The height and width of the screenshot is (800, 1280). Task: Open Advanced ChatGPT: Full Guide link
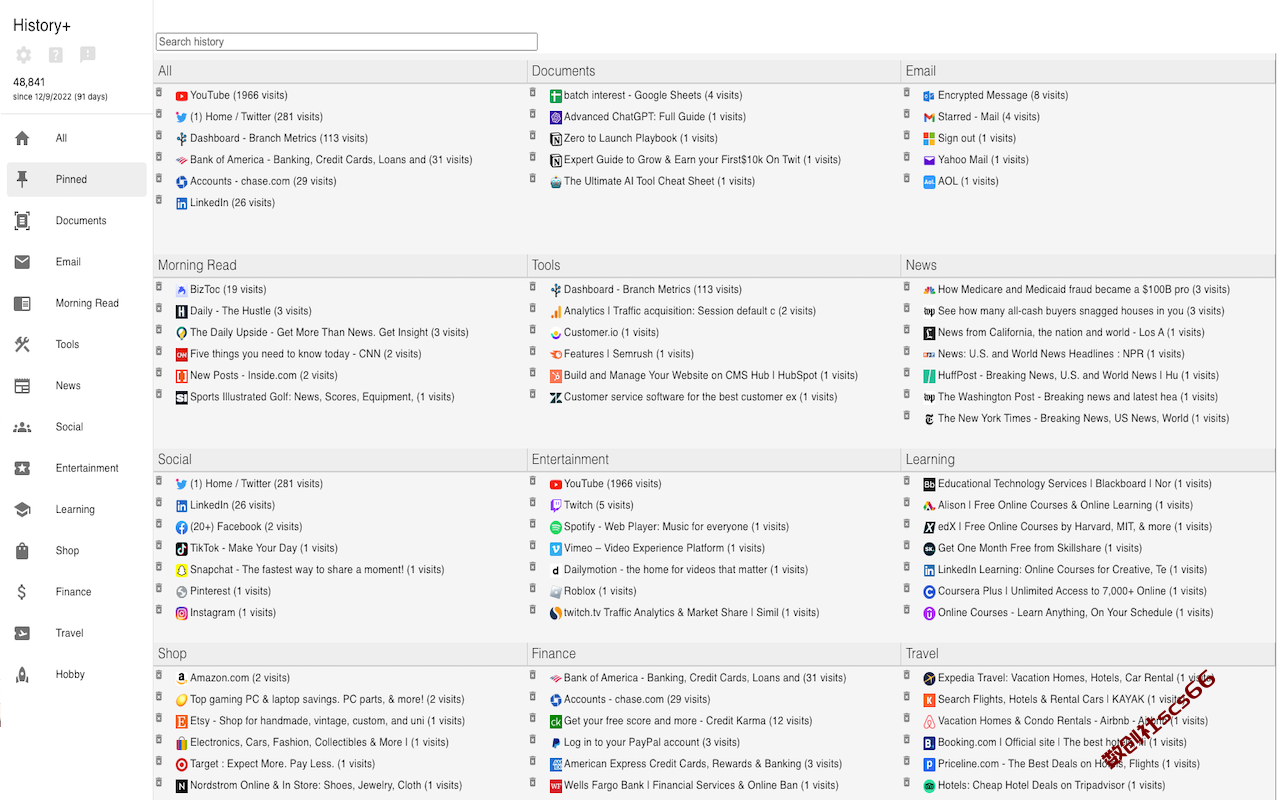[x=655, y=117]
